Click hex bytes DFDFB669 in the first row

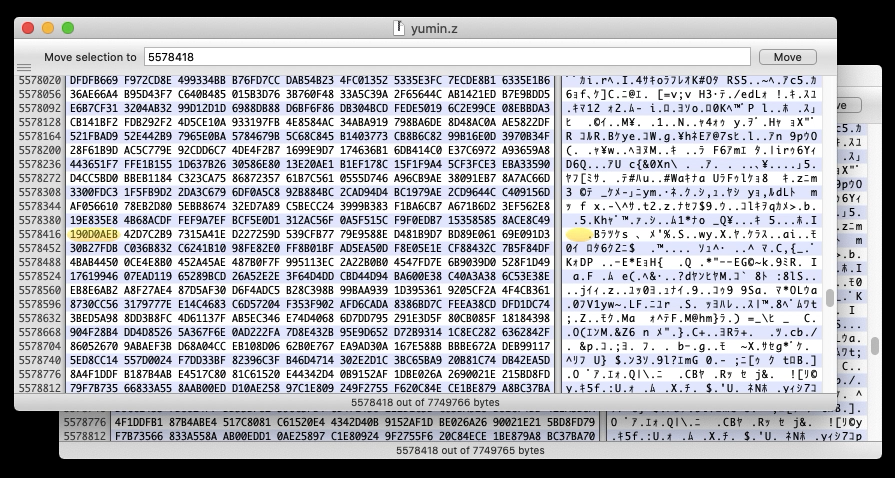click(x=93, y=78)
